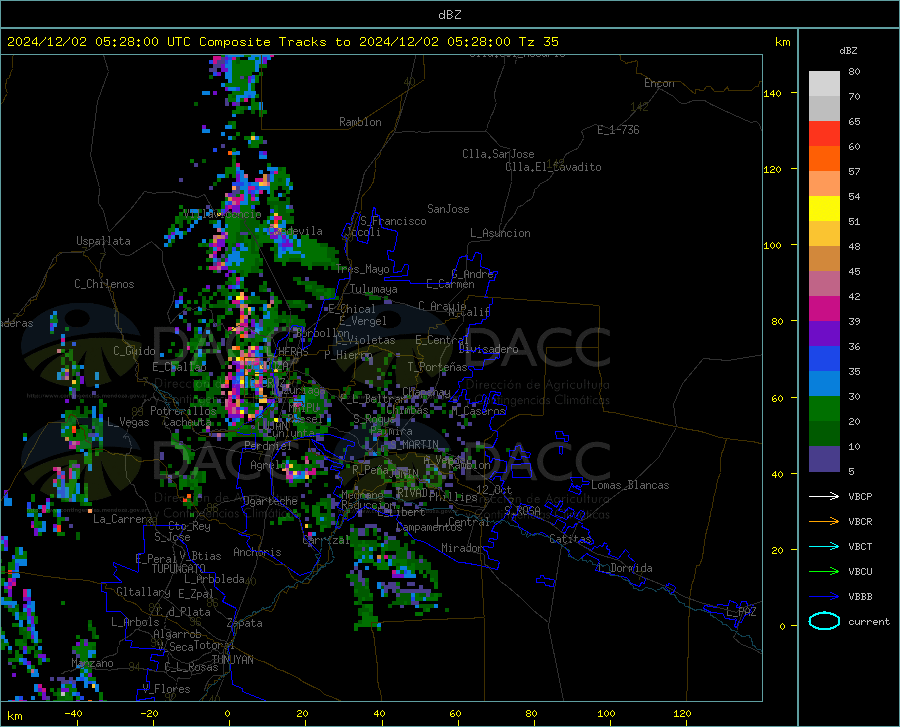Click the Mirador map label

click(462, 548)
